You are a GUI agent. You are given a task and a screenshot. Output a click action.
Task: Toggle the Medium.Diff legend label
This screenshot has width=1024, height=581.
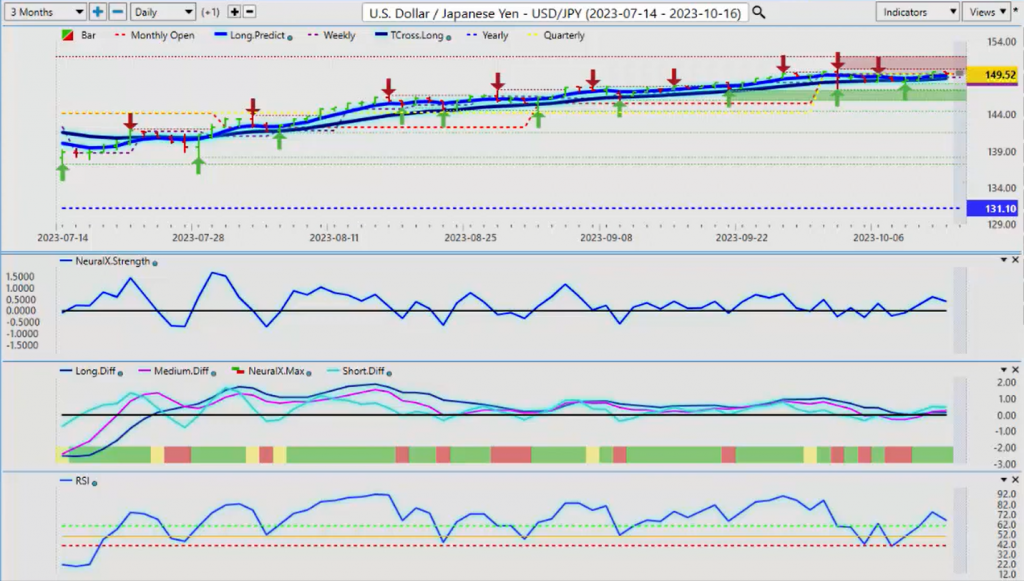181,371
